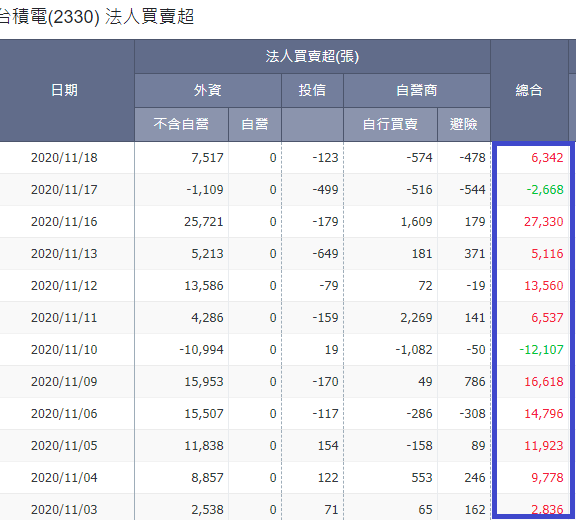
Task: Click dealer self-trading value -574
Action: pyautogui.click(x=420, y=158)
